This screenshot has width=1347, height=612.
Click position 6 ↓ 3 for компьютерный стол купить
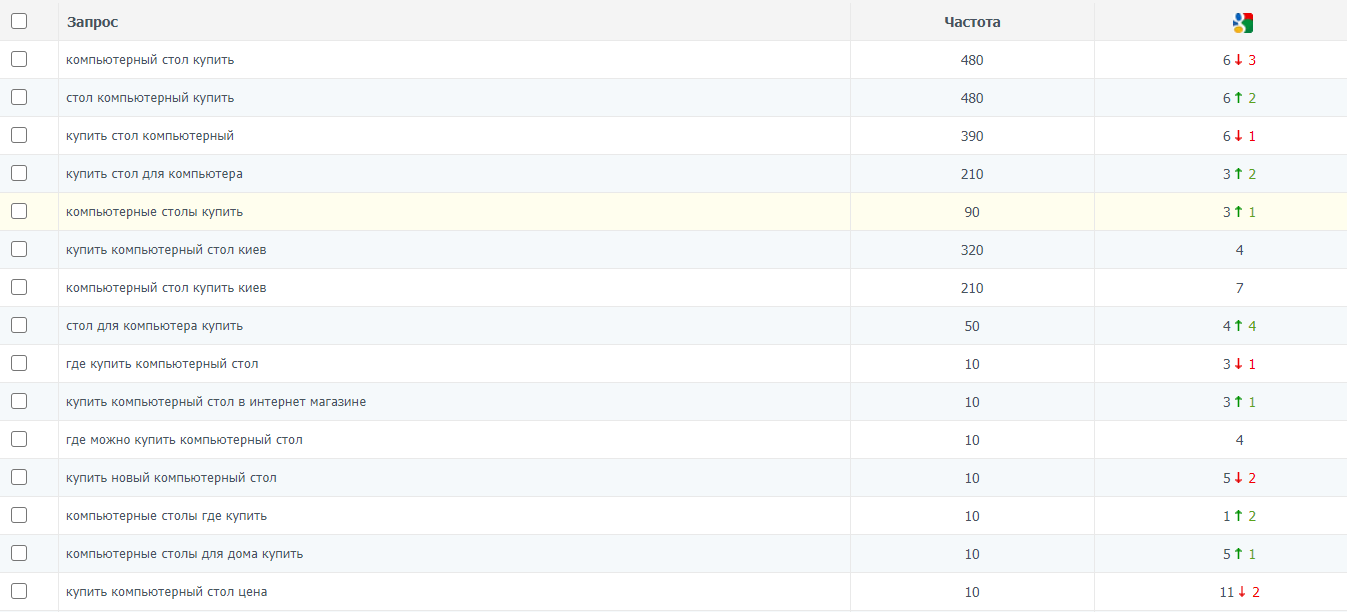pos(1239,60)
